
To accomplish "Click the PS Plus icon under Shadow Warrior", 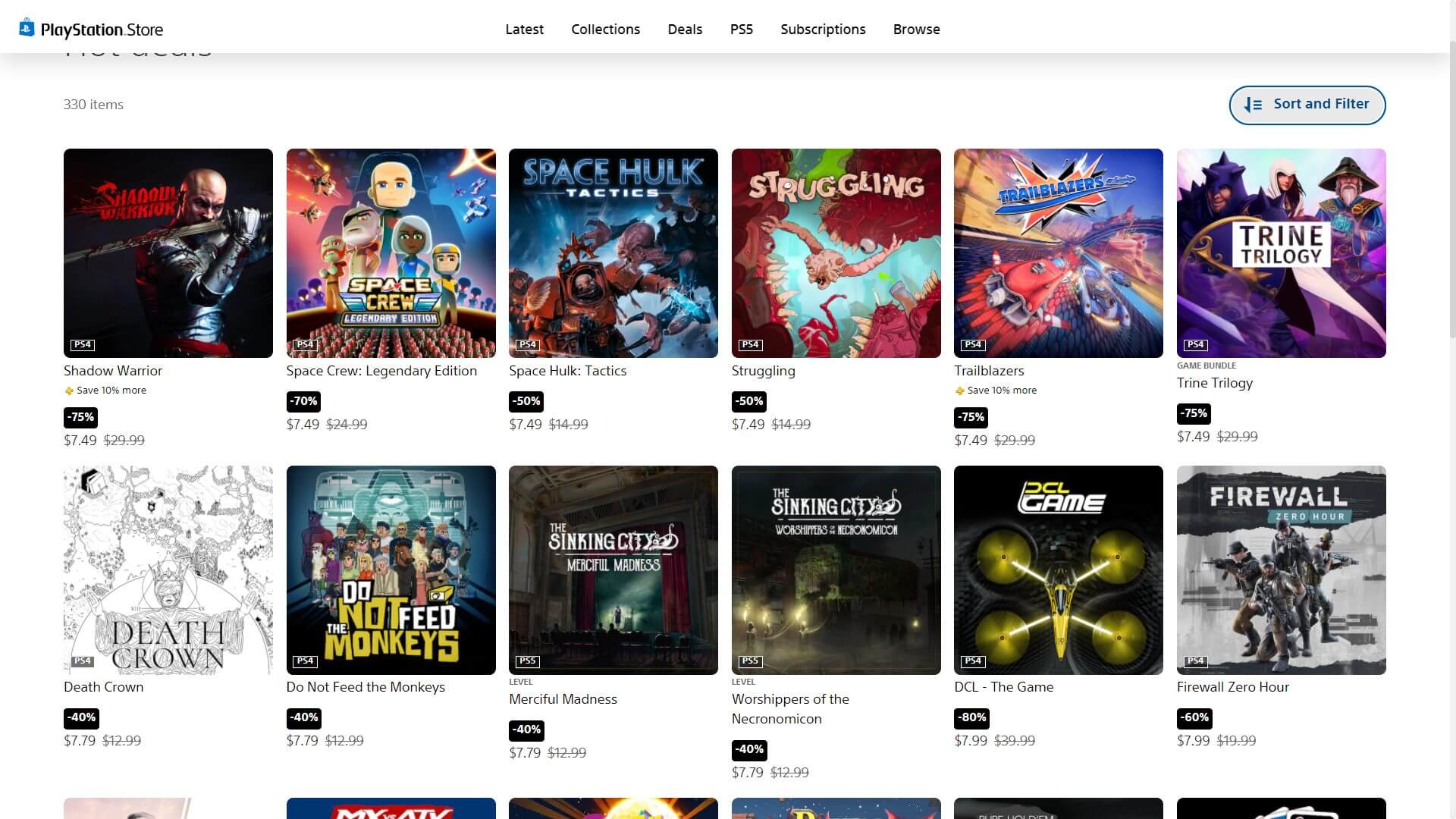I will tap(69, 391).
